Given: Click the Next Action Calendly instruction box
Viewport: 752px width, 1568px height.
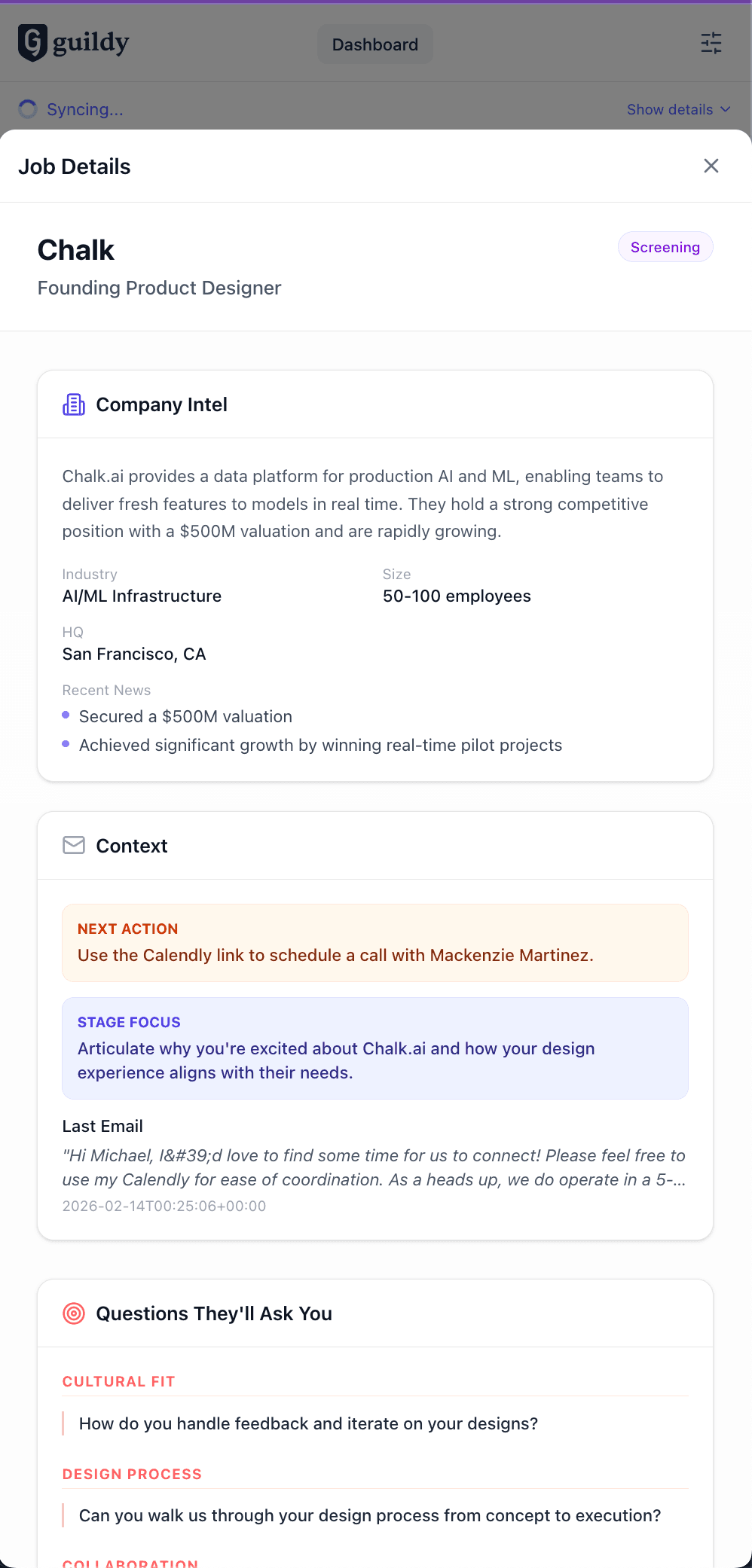Looking at the screenshot, I should (x=374, y=943).
